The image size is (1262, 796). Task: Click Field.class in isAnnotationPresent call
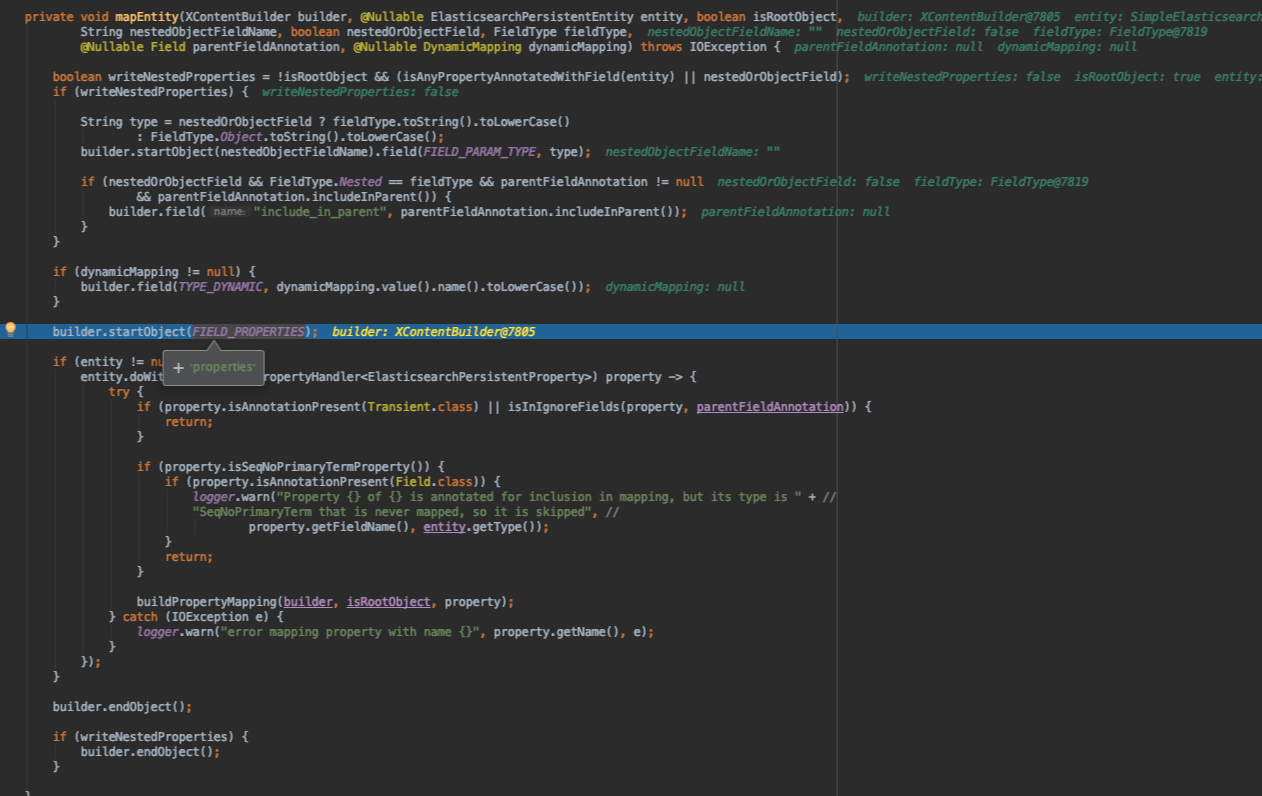tap(433, 482)
